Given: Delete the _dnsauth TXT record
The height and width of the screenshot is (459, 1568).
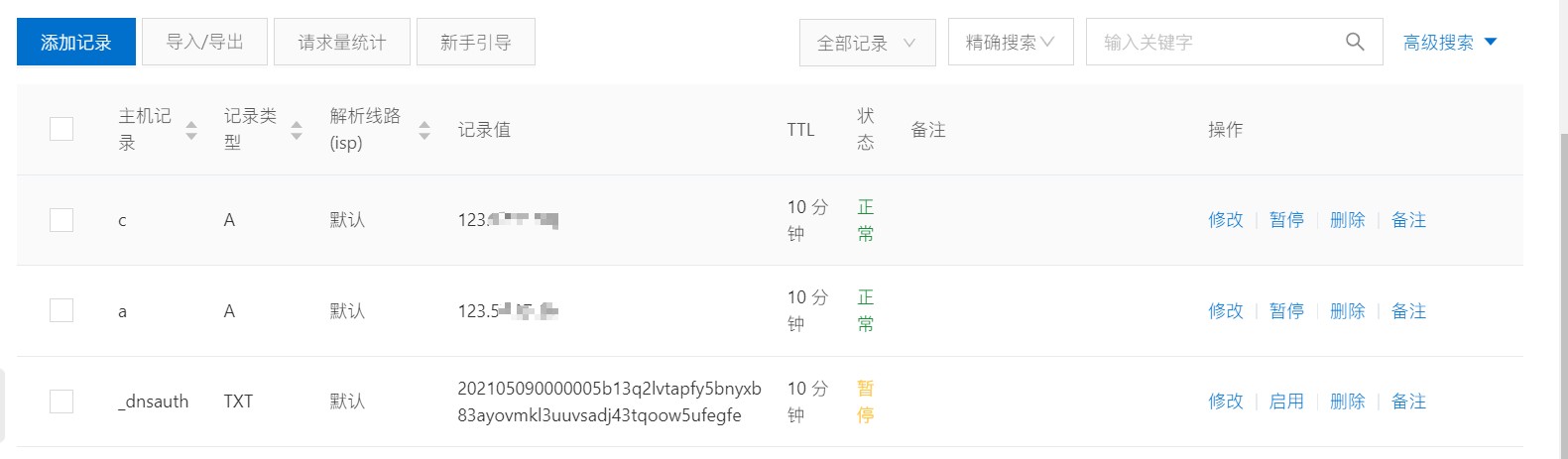Looking at the screenshot, I should [x=1347, y=402].
